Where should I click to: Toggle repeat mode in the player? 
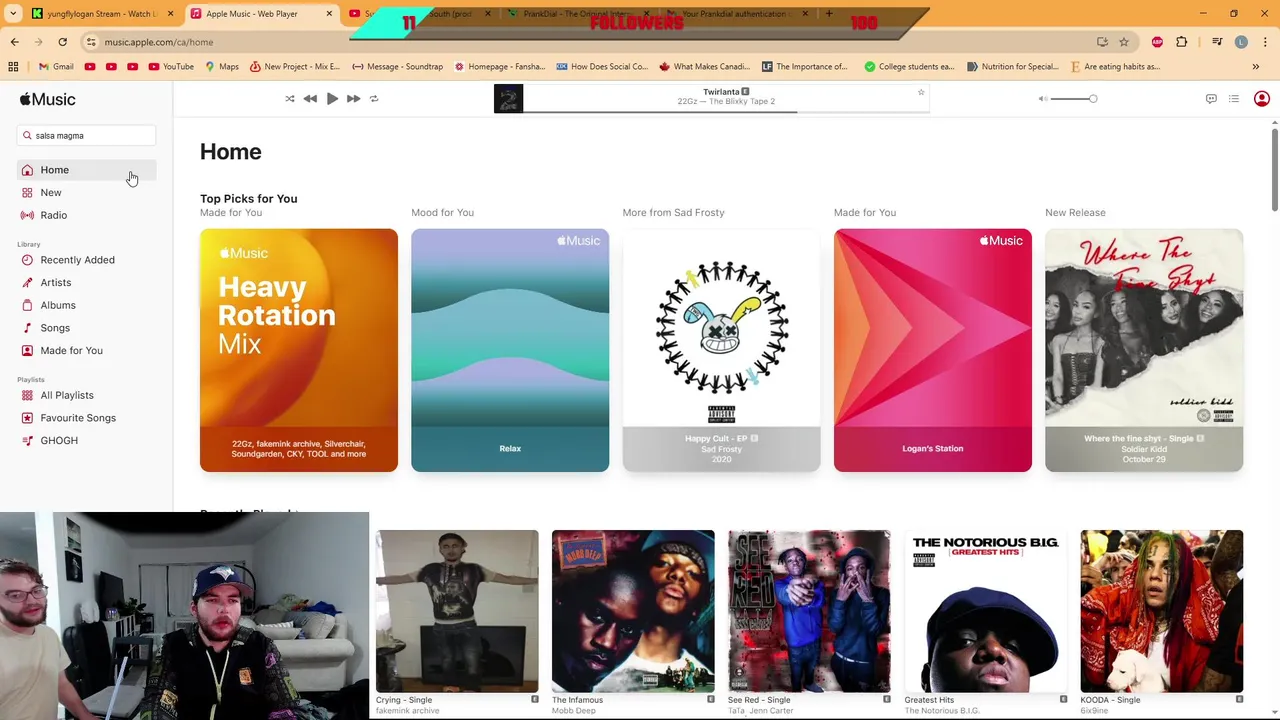tap(374, 99)
